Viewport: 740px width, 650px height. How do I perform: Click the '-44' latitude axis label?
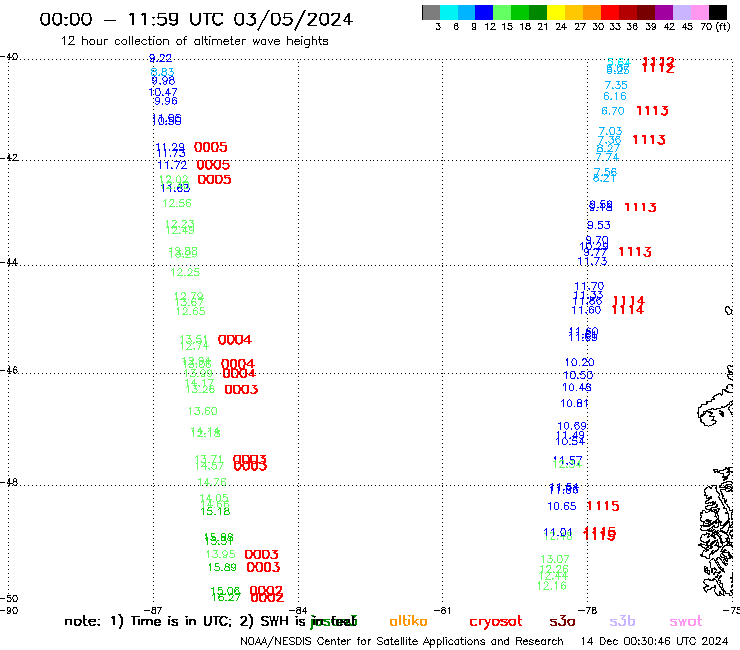9,262
